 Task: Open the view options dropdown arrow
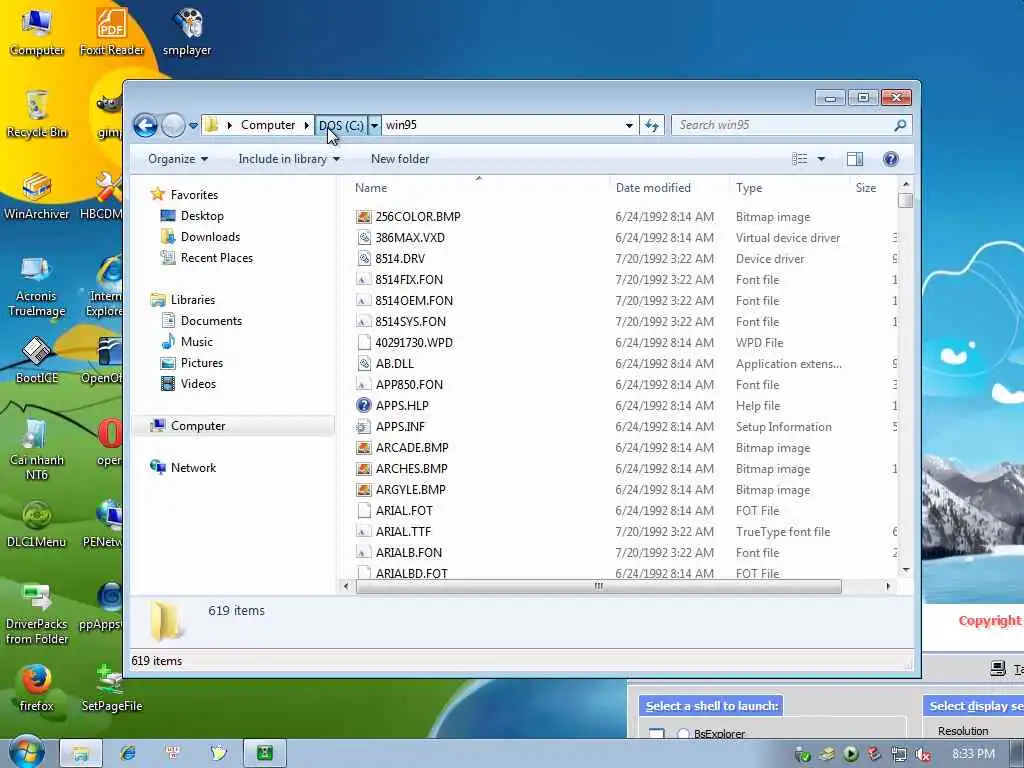822,159
